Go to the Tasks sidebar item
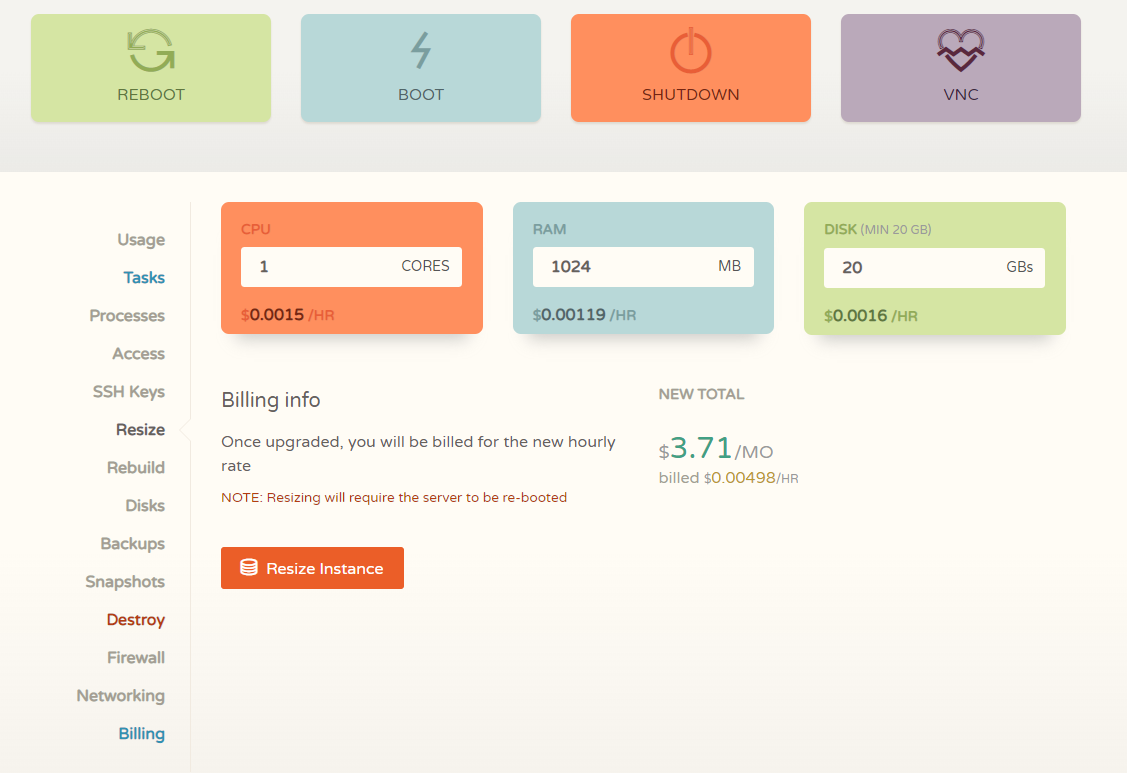1127x773 pixels. click(144, 278)
